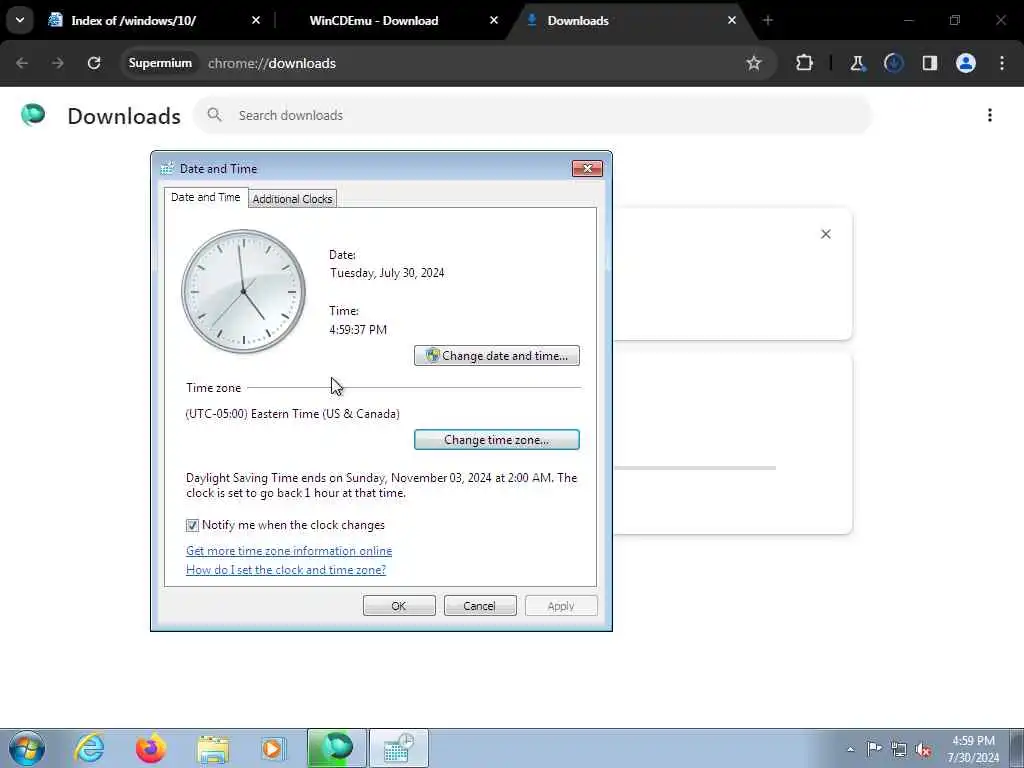Open the Extensions puzzle icon

pos(804,63)
